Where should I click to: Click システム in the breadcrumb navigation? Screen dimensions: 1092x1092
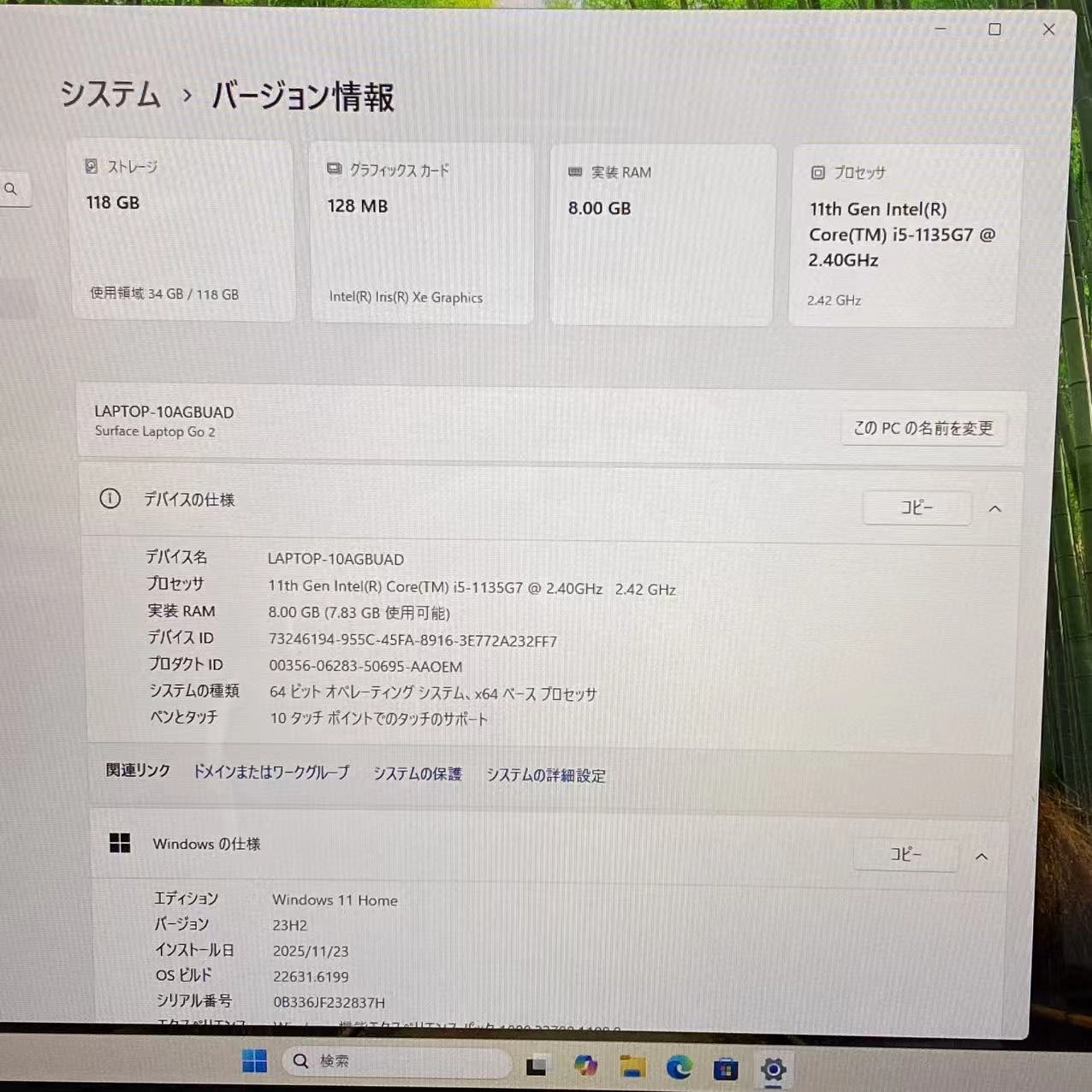click(110, 95)
